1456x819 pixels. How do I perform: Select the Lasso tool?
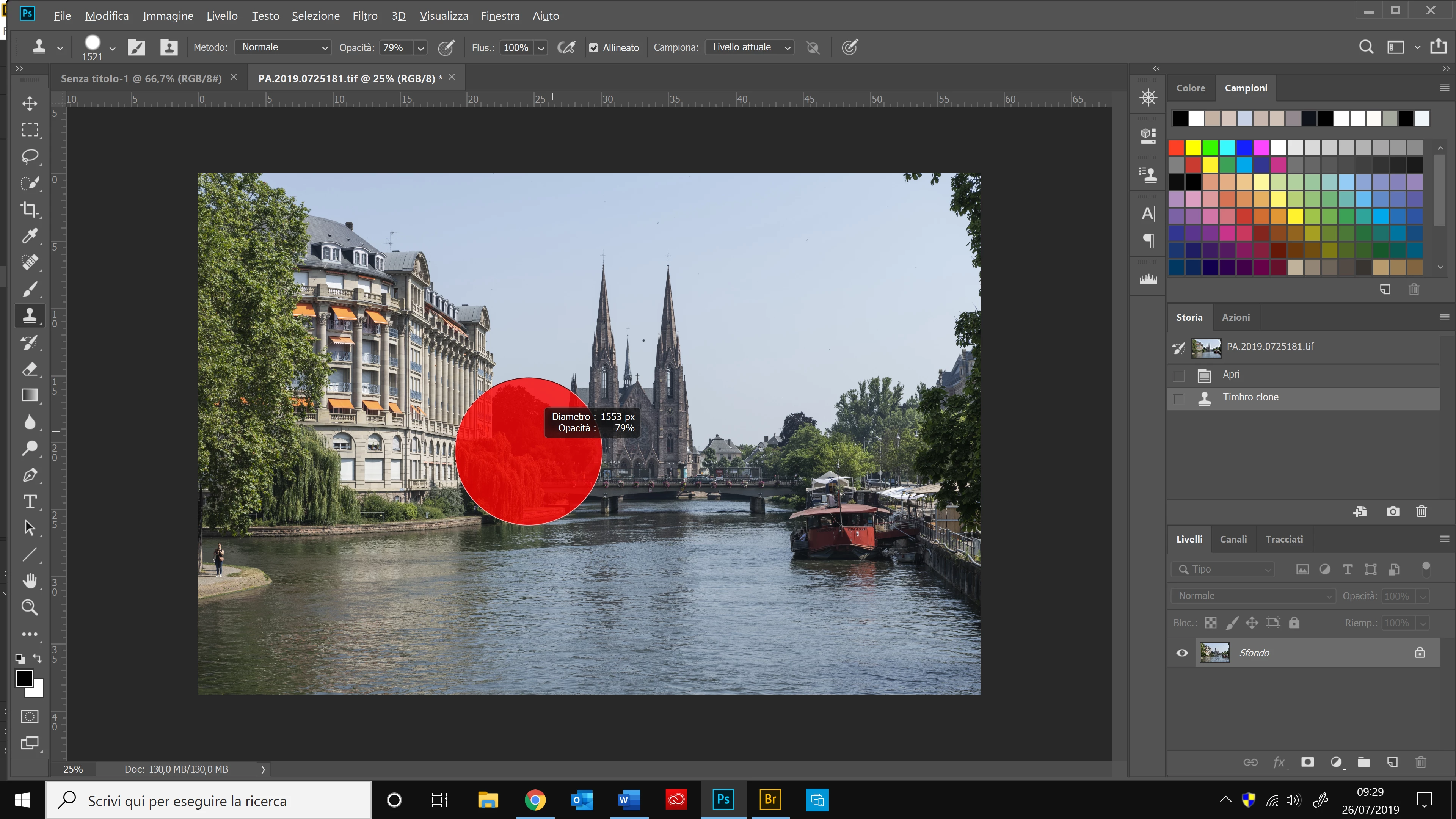30,156
